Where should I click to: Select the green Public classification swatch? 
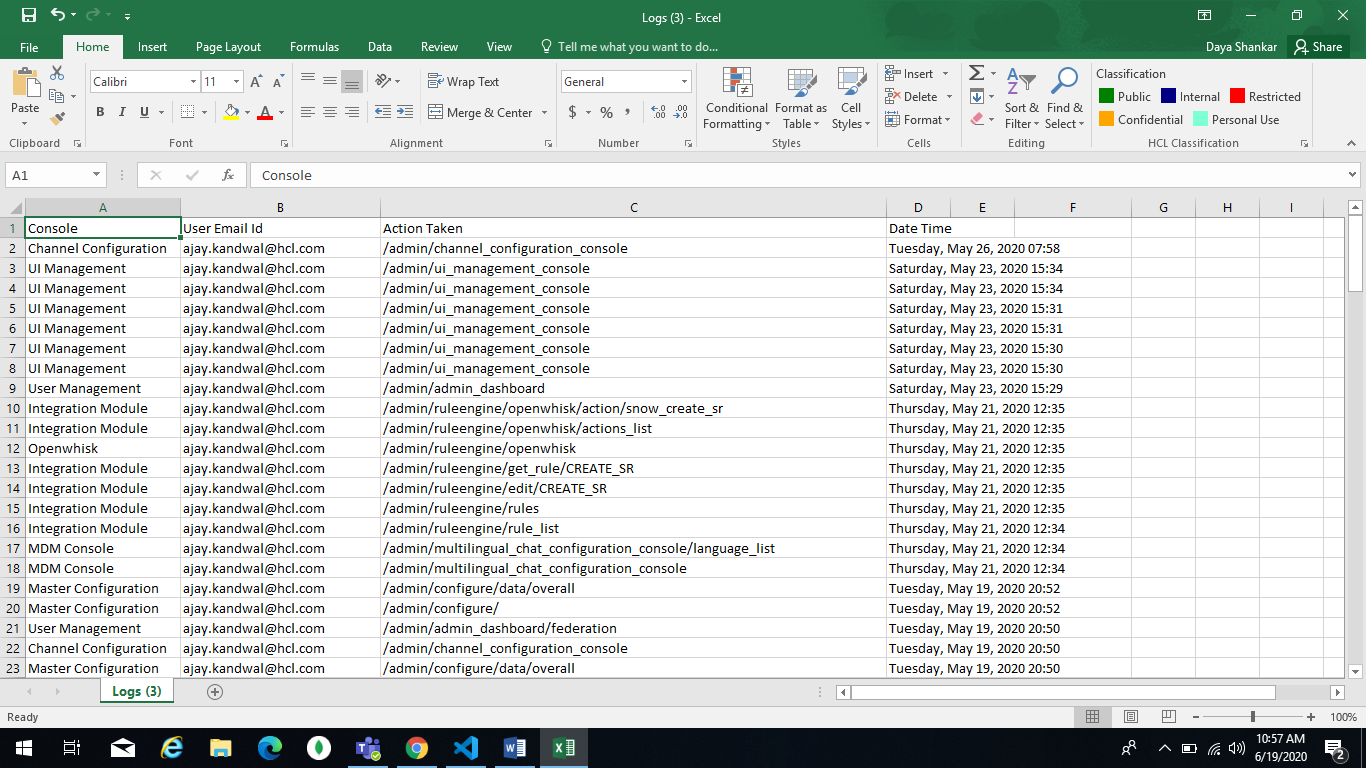(1107, 97)
